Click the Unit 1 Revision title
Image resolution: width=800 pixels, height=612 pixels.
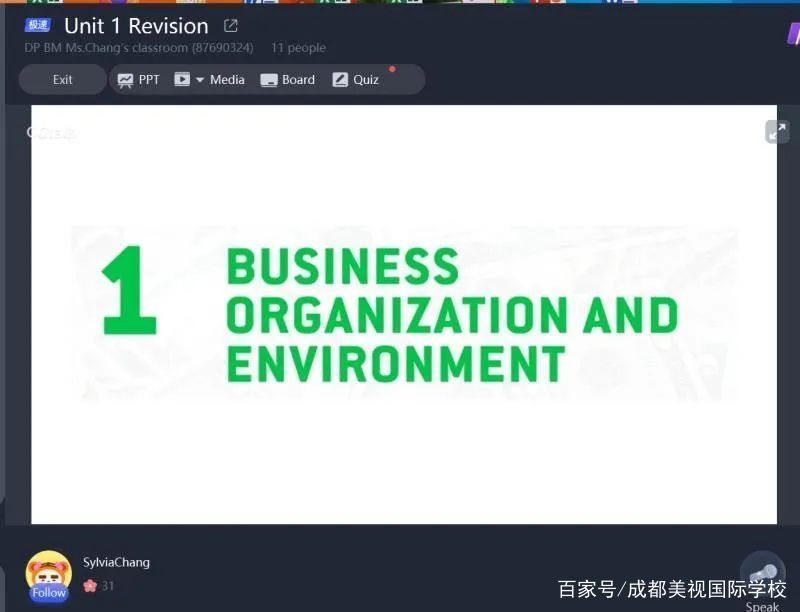136,26
